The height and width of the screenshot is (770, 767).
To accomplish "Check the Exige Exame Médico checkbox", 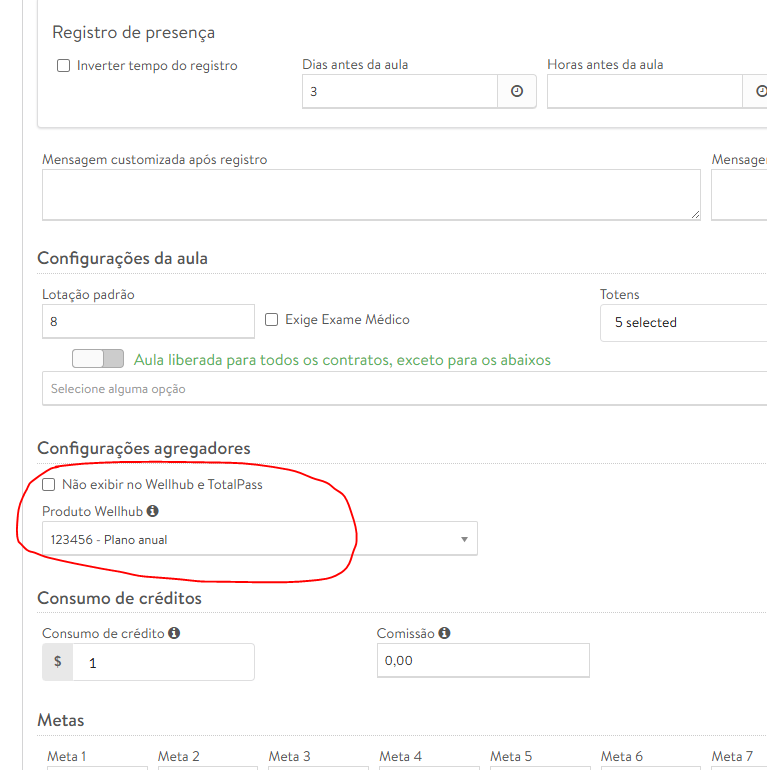I will tap(272, 320).
